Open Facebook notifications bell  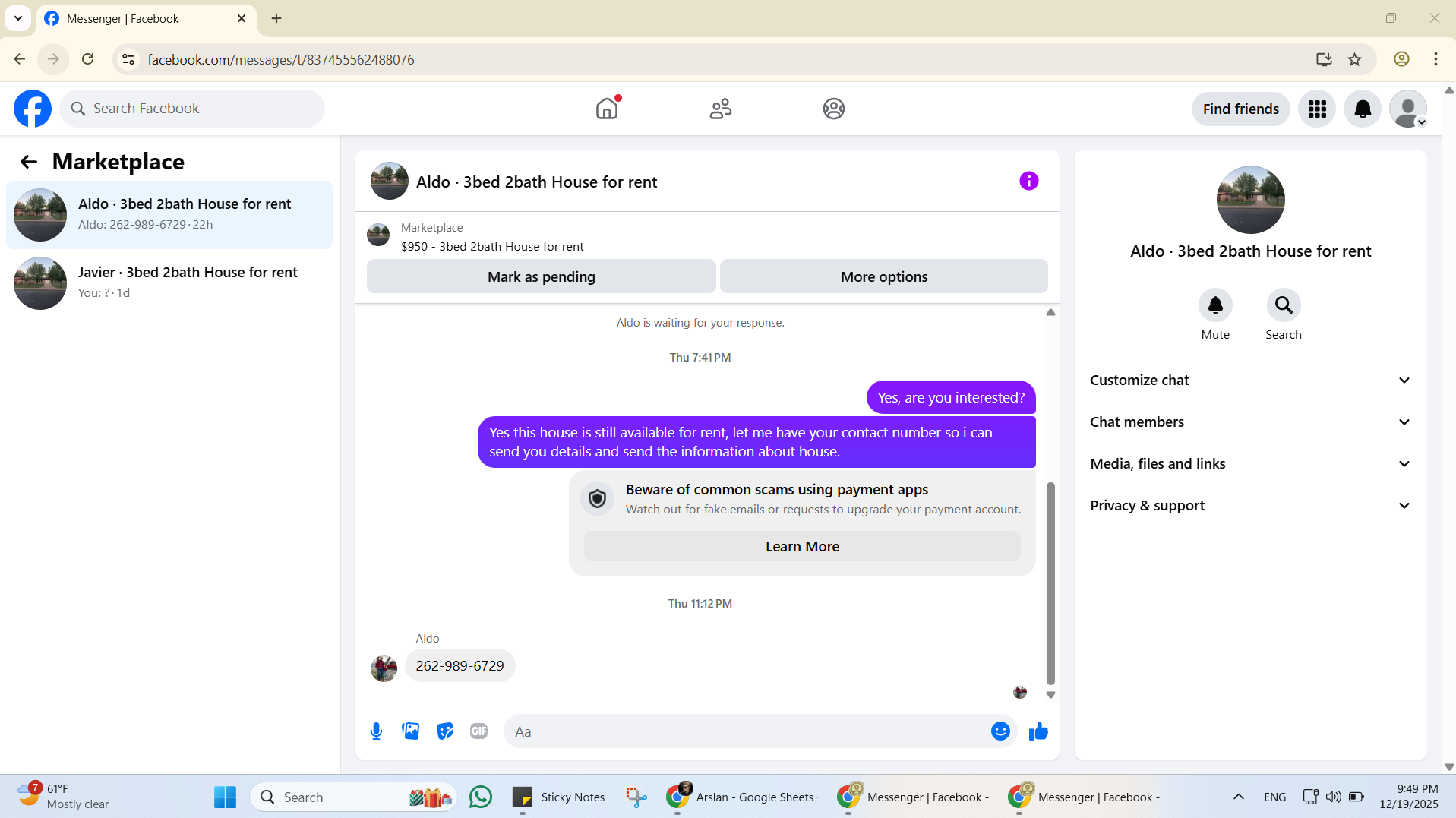click(1363, 109)
